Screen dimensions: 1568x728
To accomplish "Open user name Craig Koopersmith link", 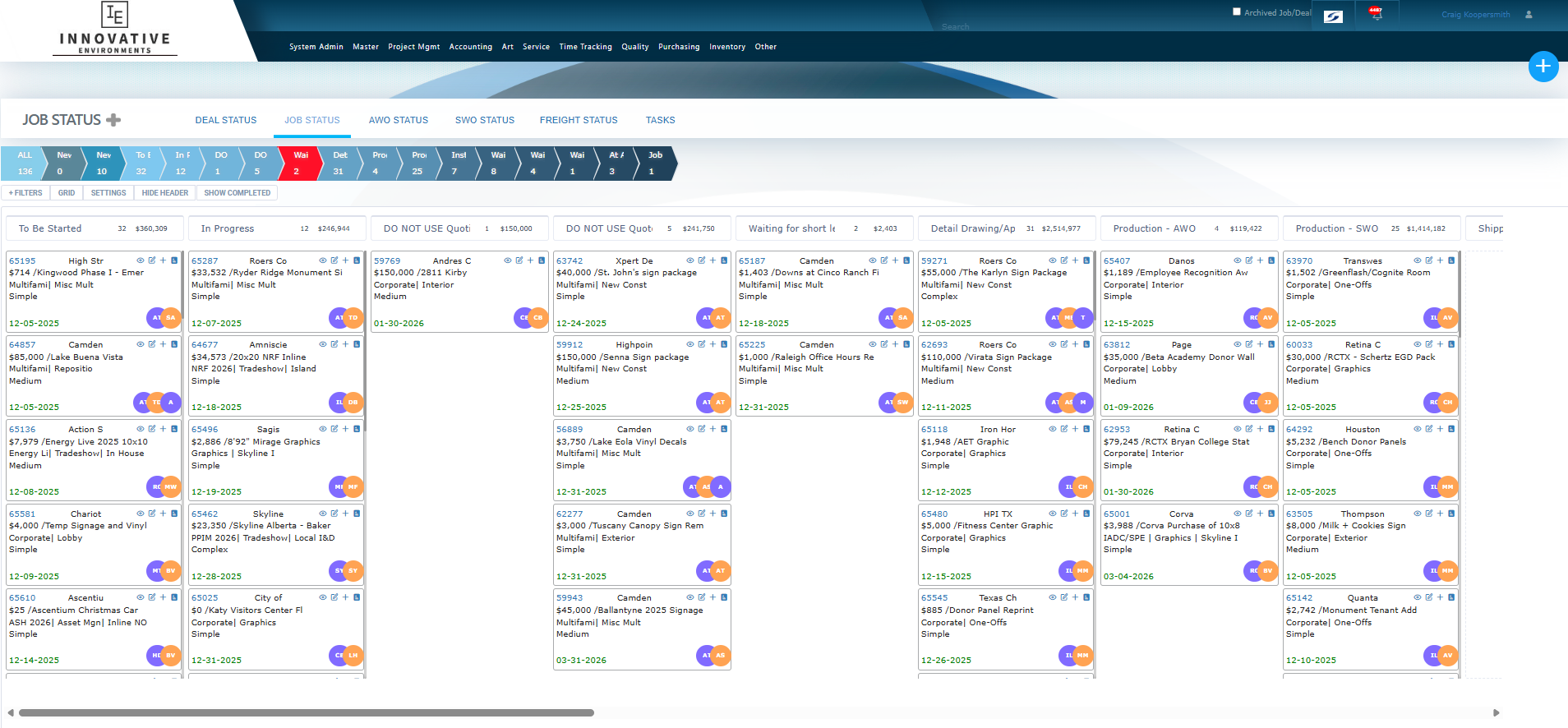I will point(1475,15).
